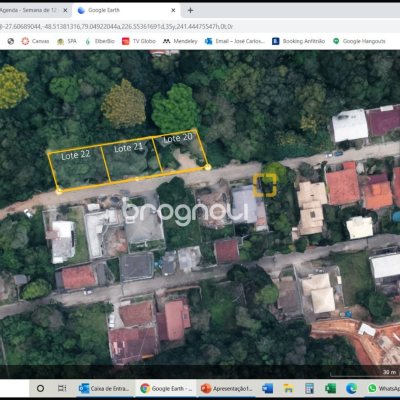Open PowerPoint Apresentação1 taskbar item

226,388
